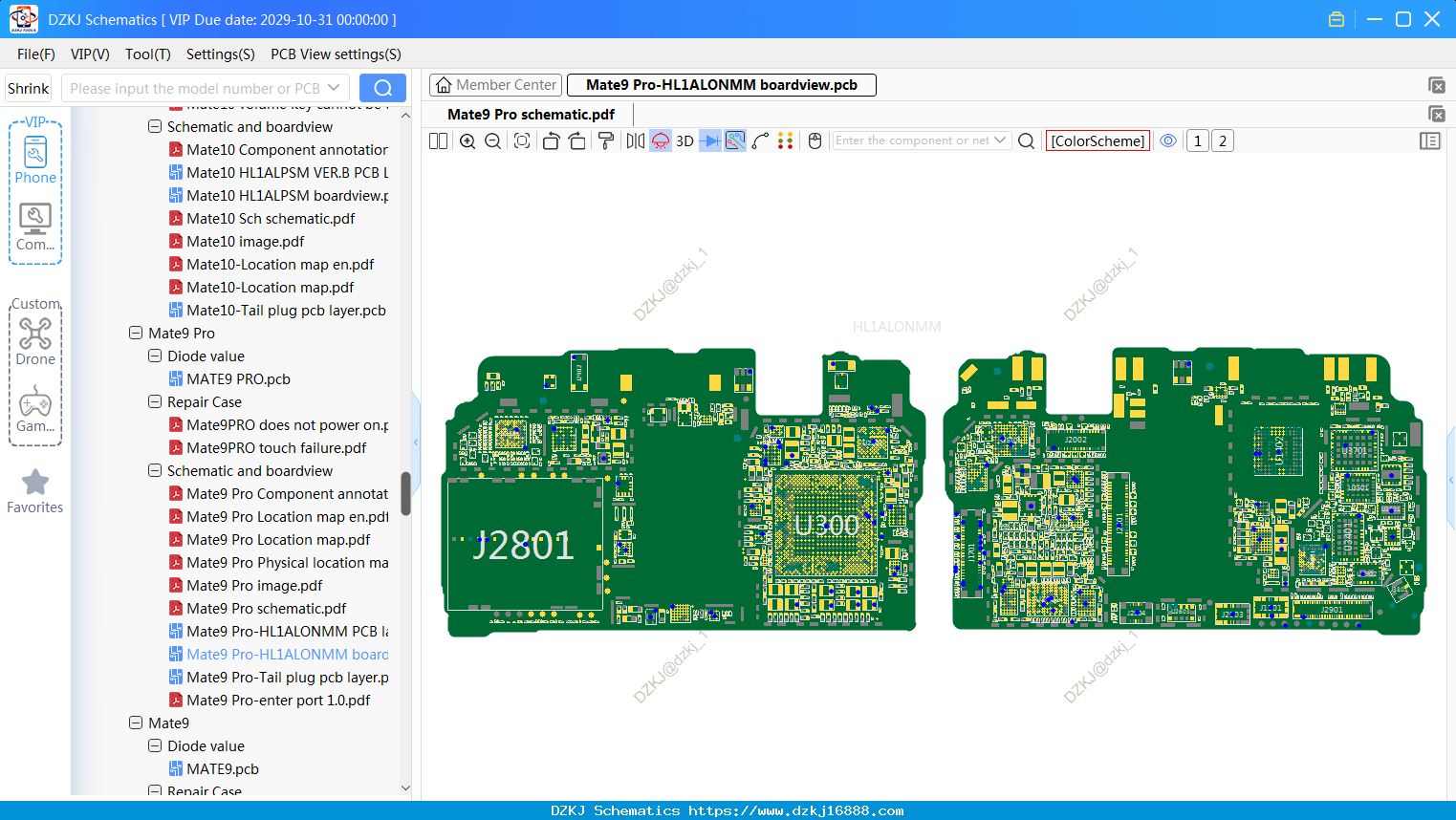This screenshot has height=820, width=1456.
Task: Search the entered component or net
Action: (x=1027, y=140)
